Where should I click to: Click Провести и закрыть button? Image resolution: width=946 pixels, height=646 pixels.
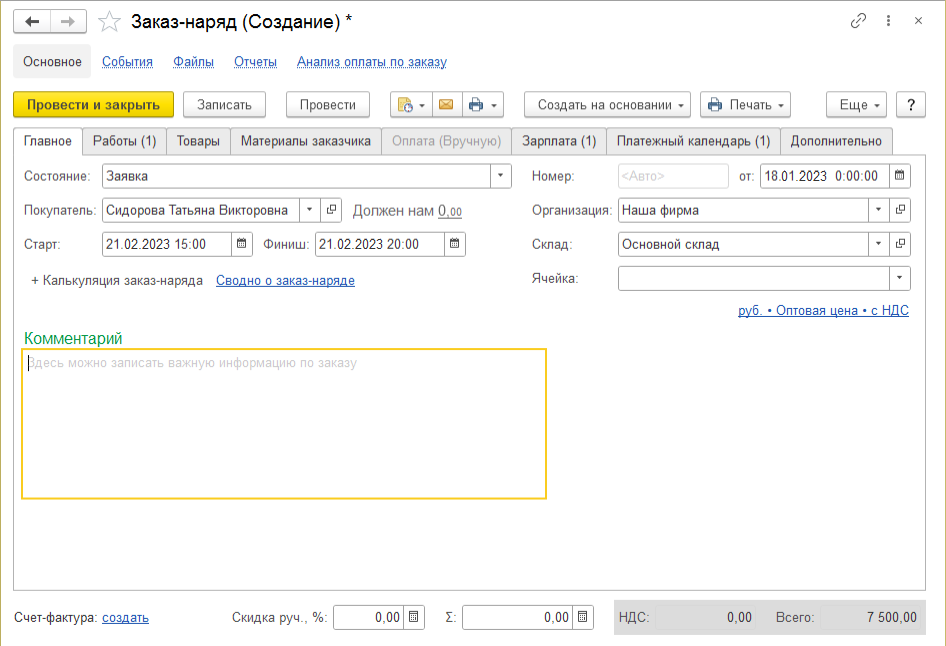93,105
